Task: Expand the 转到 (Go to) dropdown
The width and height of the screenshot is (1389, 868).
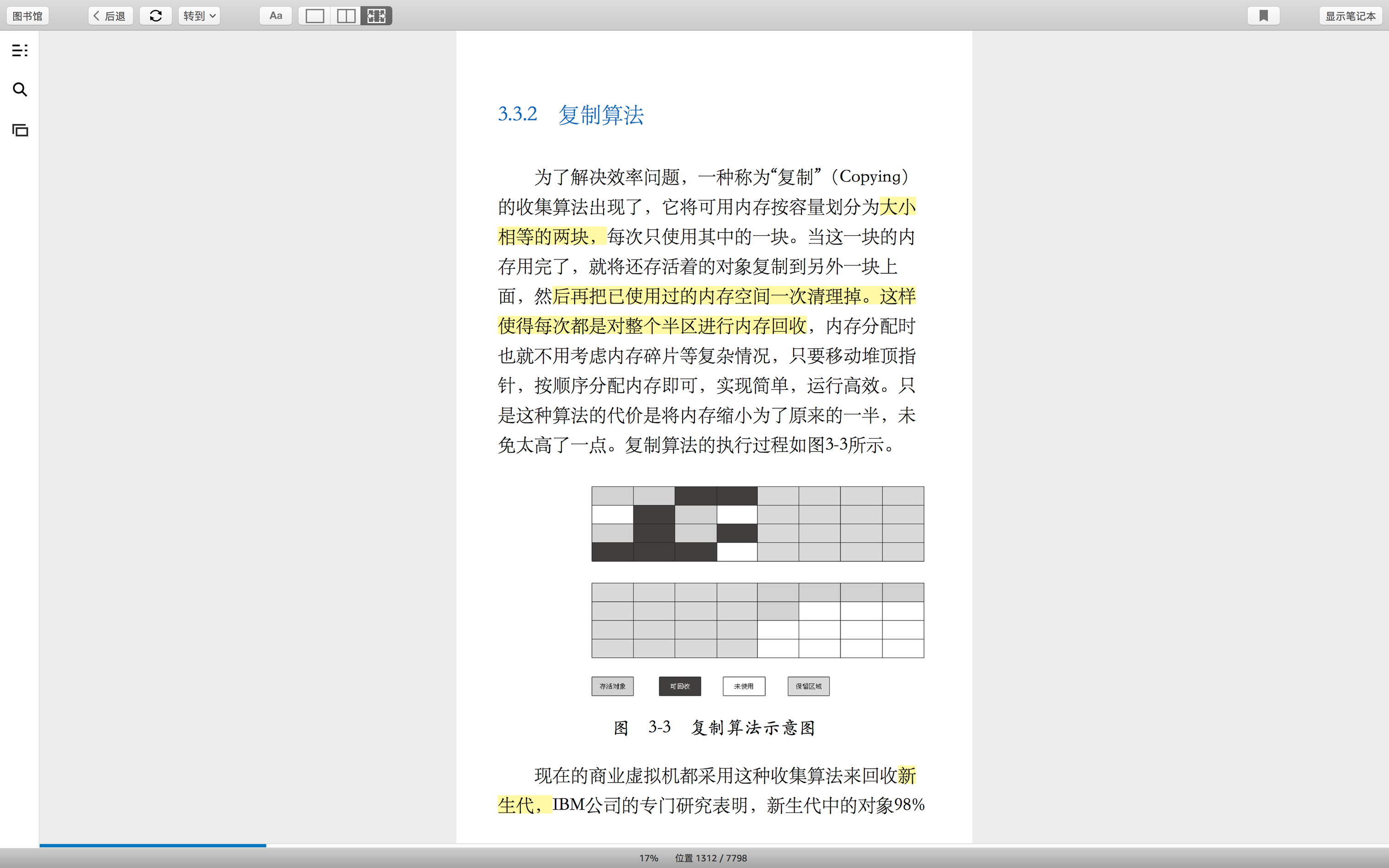Action: click(199, 16)
